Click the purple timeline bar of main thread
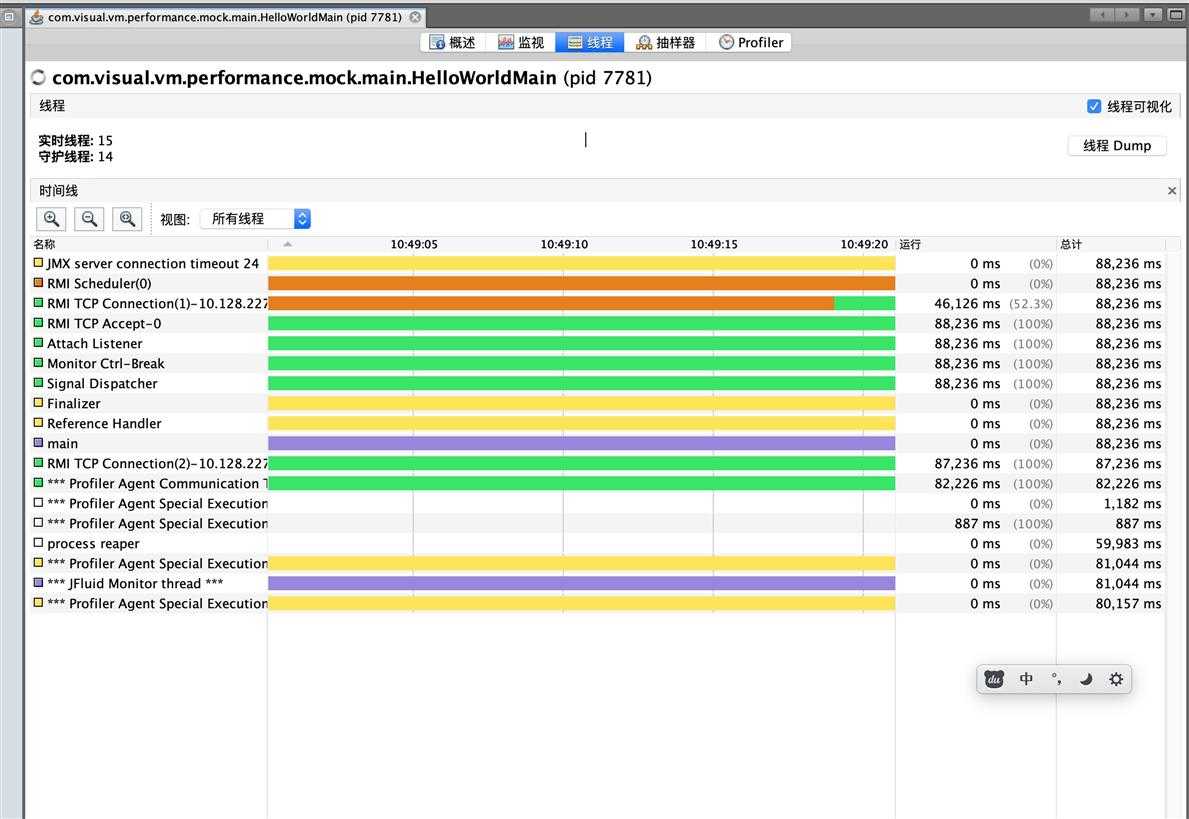The width and height of the screenshot is (1189, 819). click(x=582, y=444)
